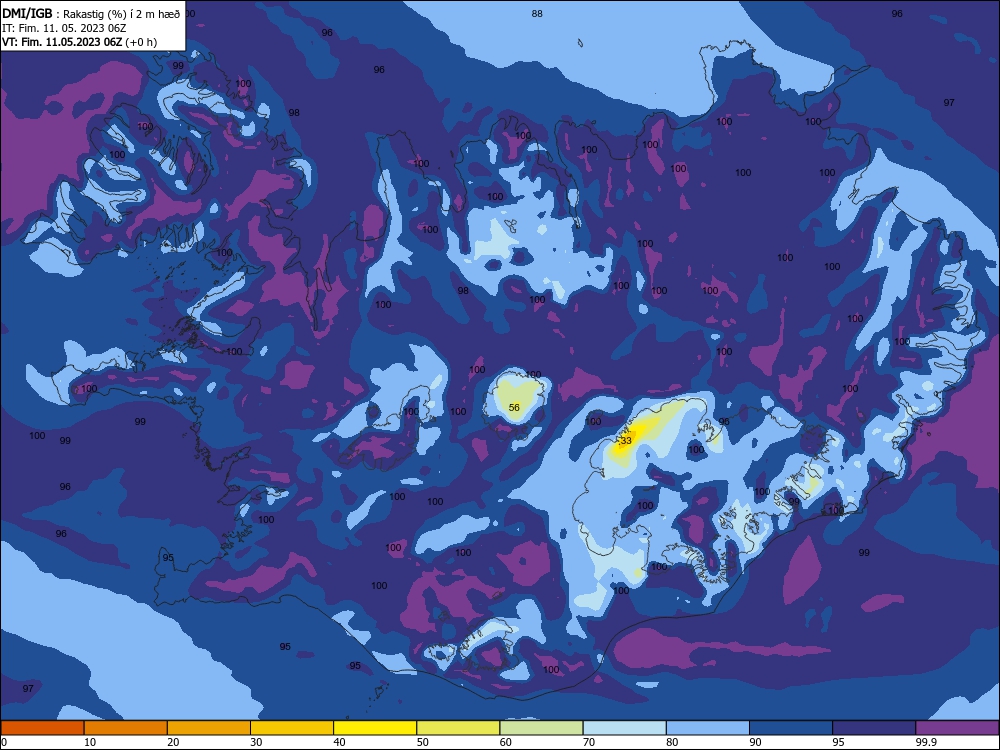Select the dark indigo 95–99.9 legend swatch
Screen dimensions: 1000x750
click(x=874, y=728)
